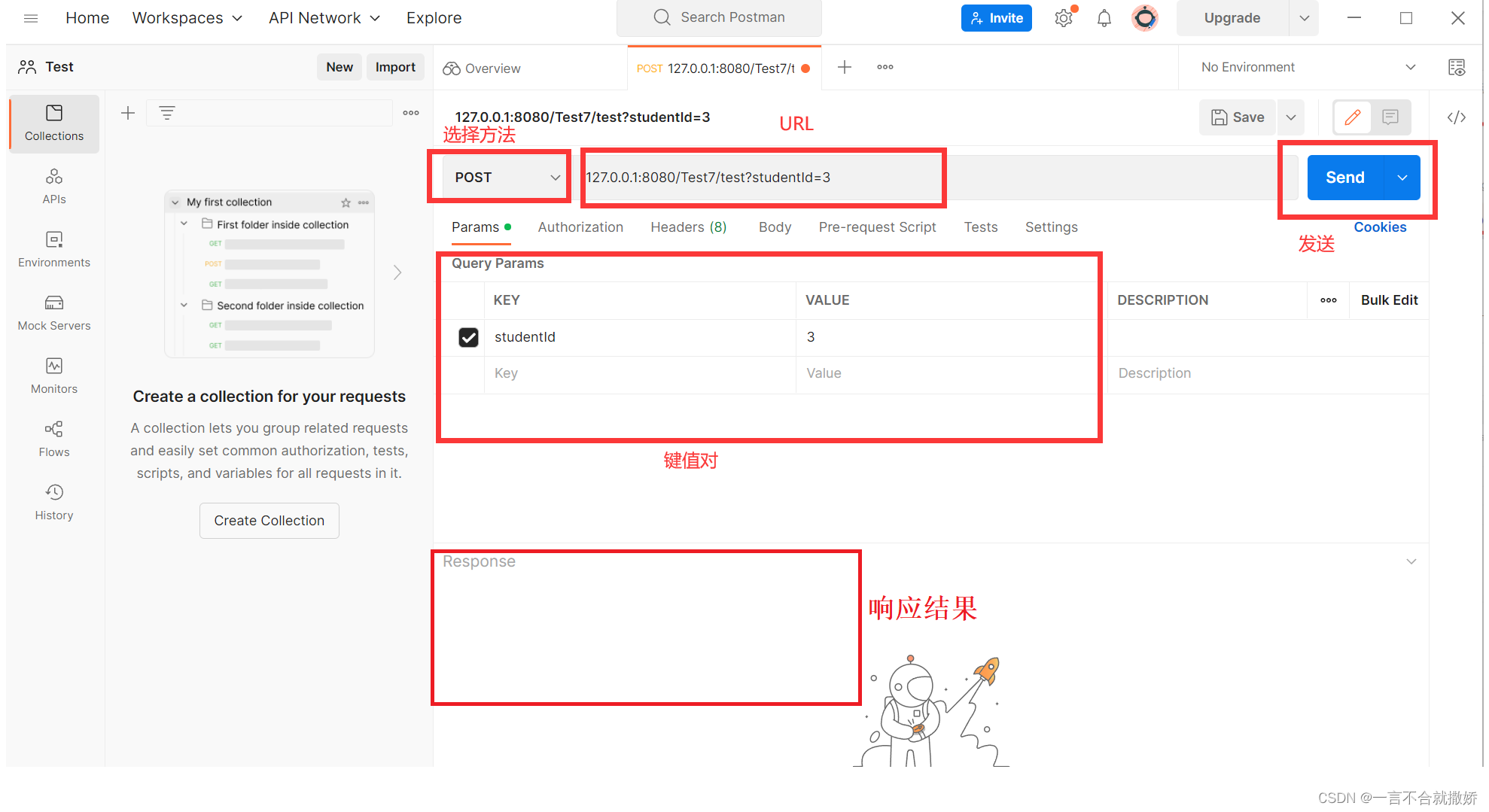Viewport: 1489px width, 812px height.
Task: Select the Tests tab
Action: (x=981, y=227)
